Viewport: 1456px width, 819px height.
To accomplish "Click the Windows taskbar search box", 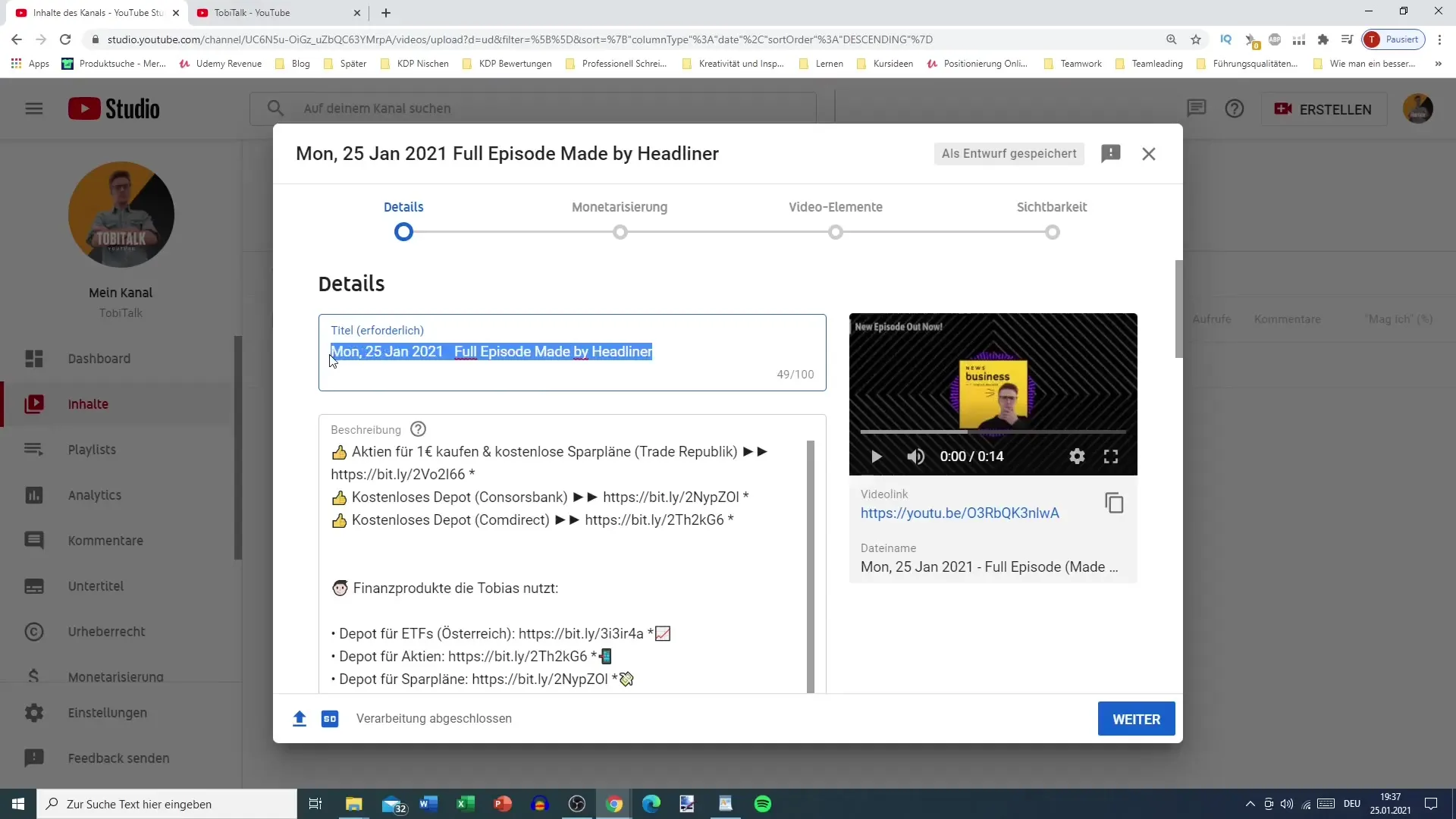I will coord(167,804).
